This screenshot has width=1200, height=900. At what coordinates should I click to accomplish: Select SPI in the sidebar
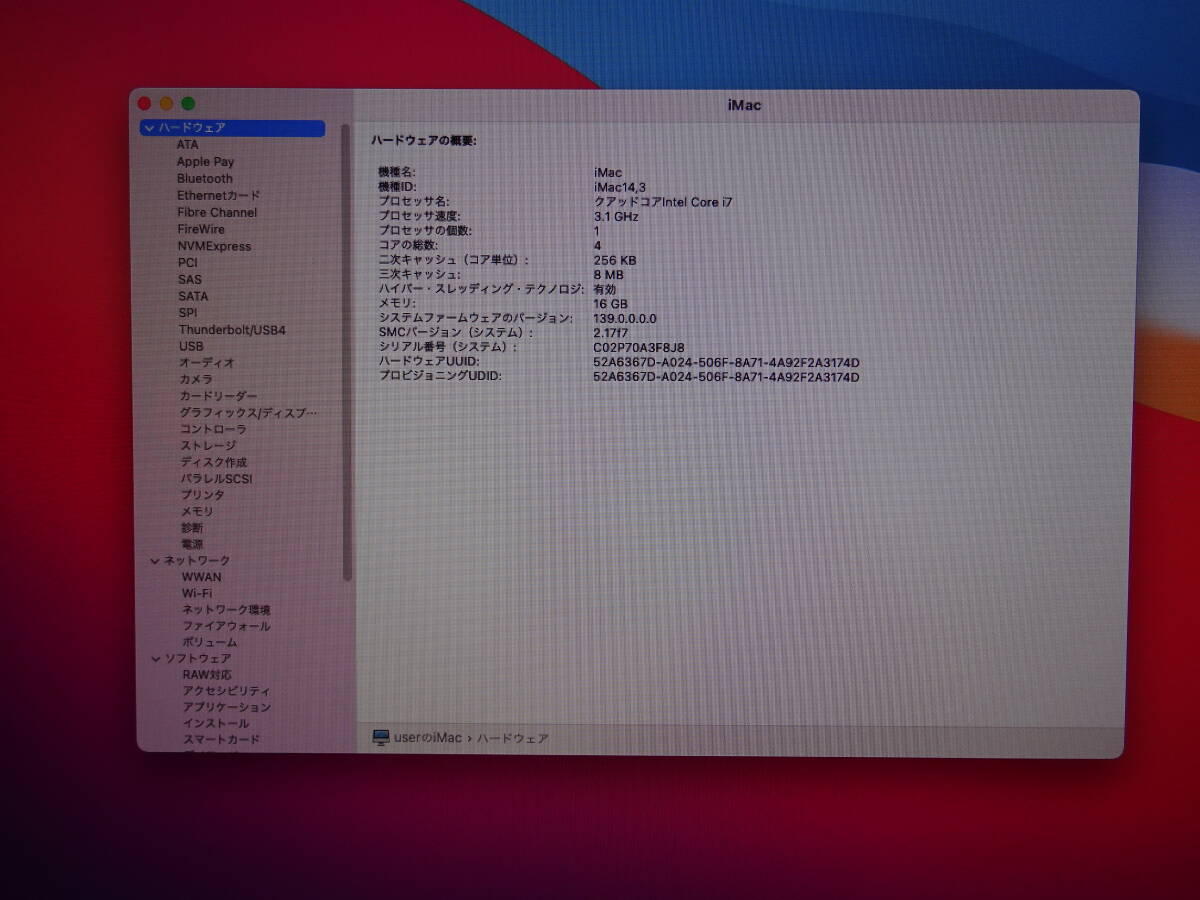coord(188,313)
